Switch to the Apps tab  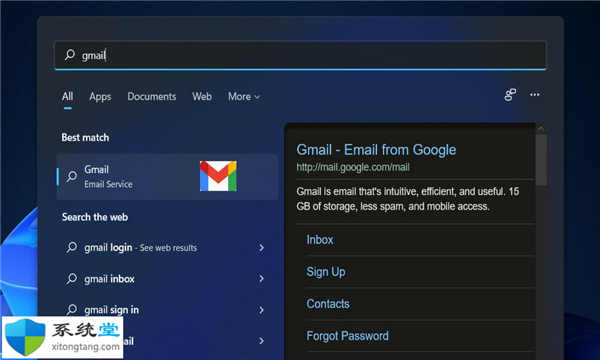[100, 97]
